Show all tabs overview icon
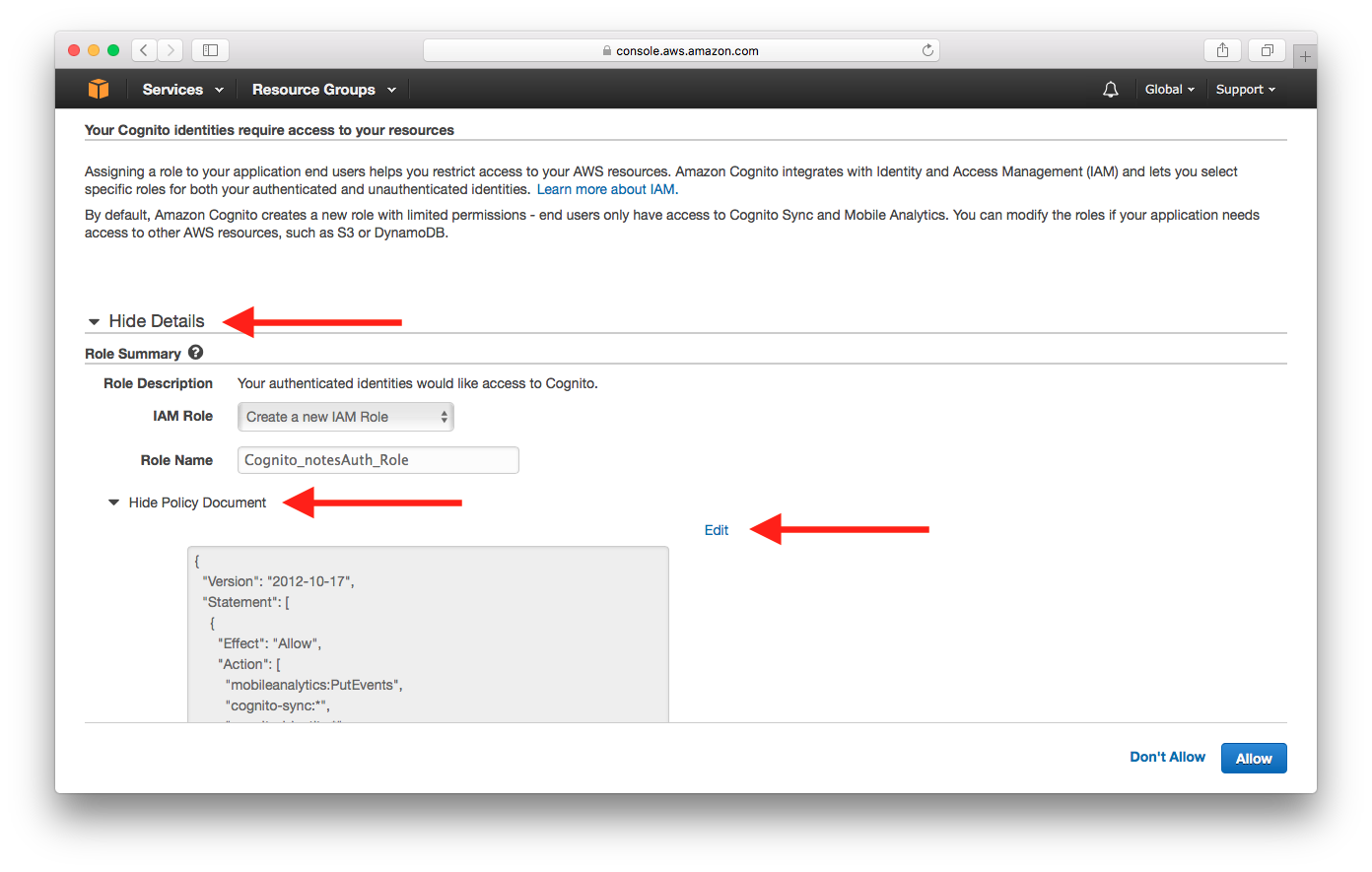Viewport: 1372px width, 872px height. pyautogui.click(x=1267, y=50)
